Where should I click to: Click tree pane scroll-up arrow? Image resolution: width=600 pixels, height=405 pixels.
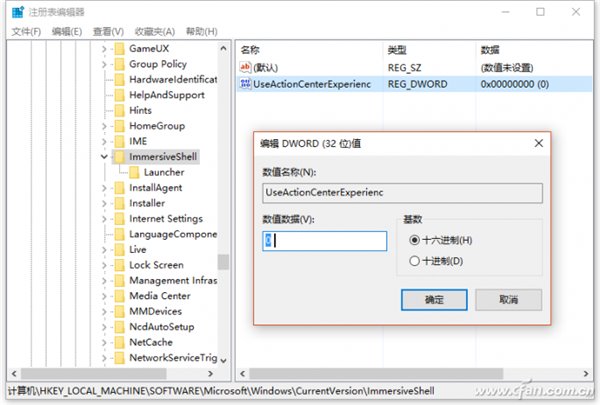coord(223,49)
